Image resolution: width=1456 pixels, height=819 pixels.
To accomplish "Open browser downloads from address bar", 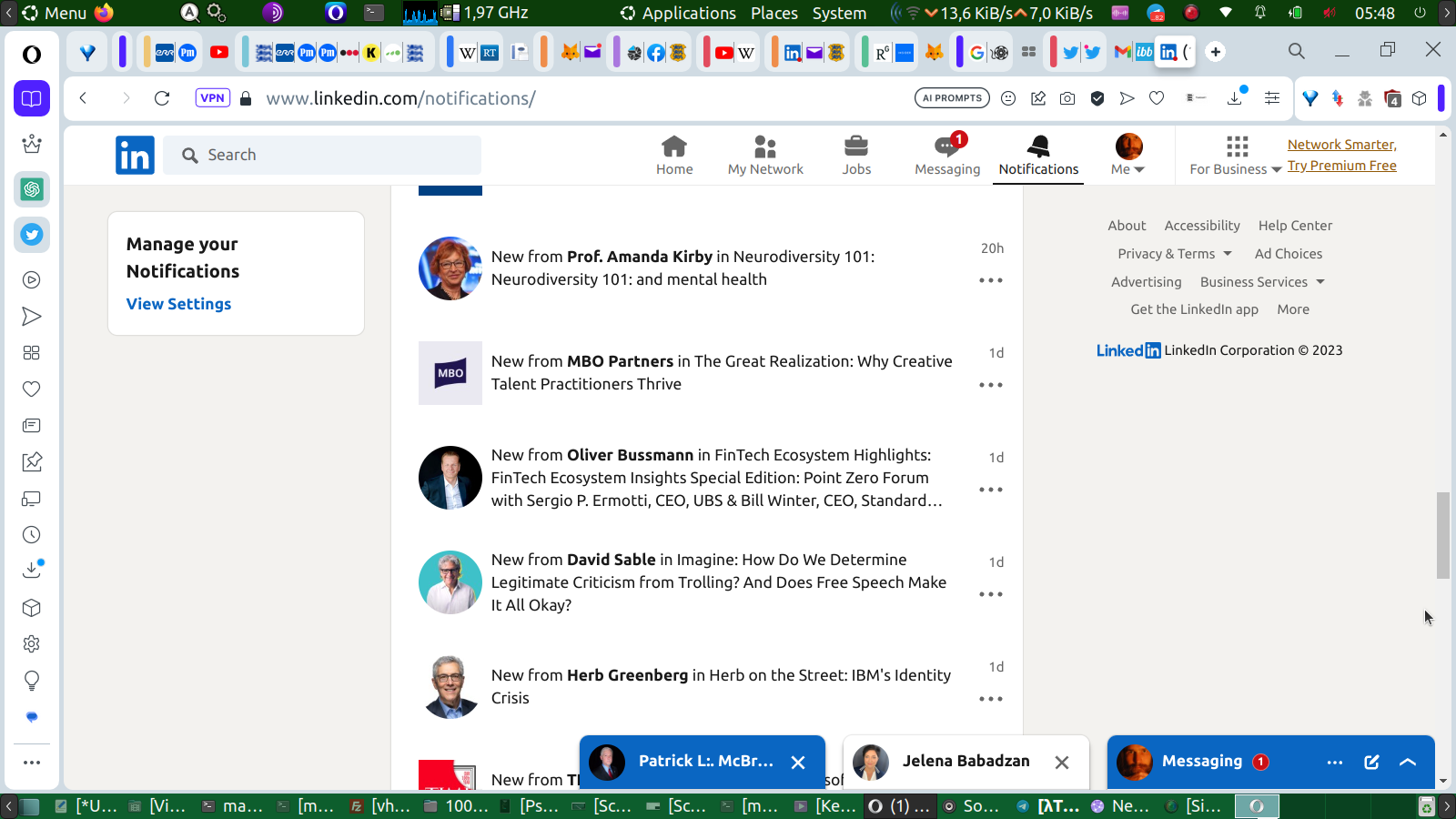I will pyautogui.click(x=1235, y=97).
